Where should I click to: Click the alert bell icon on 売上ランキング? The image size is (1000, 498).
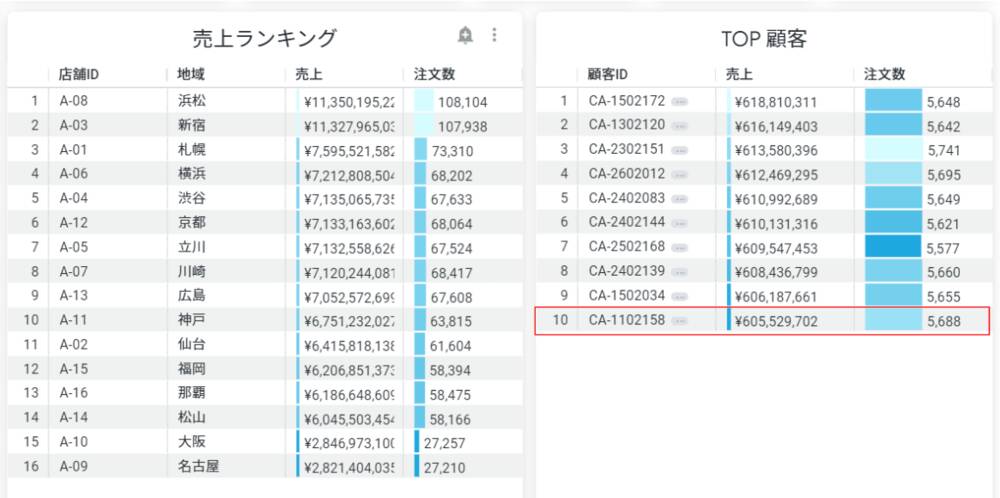[465, 36]
